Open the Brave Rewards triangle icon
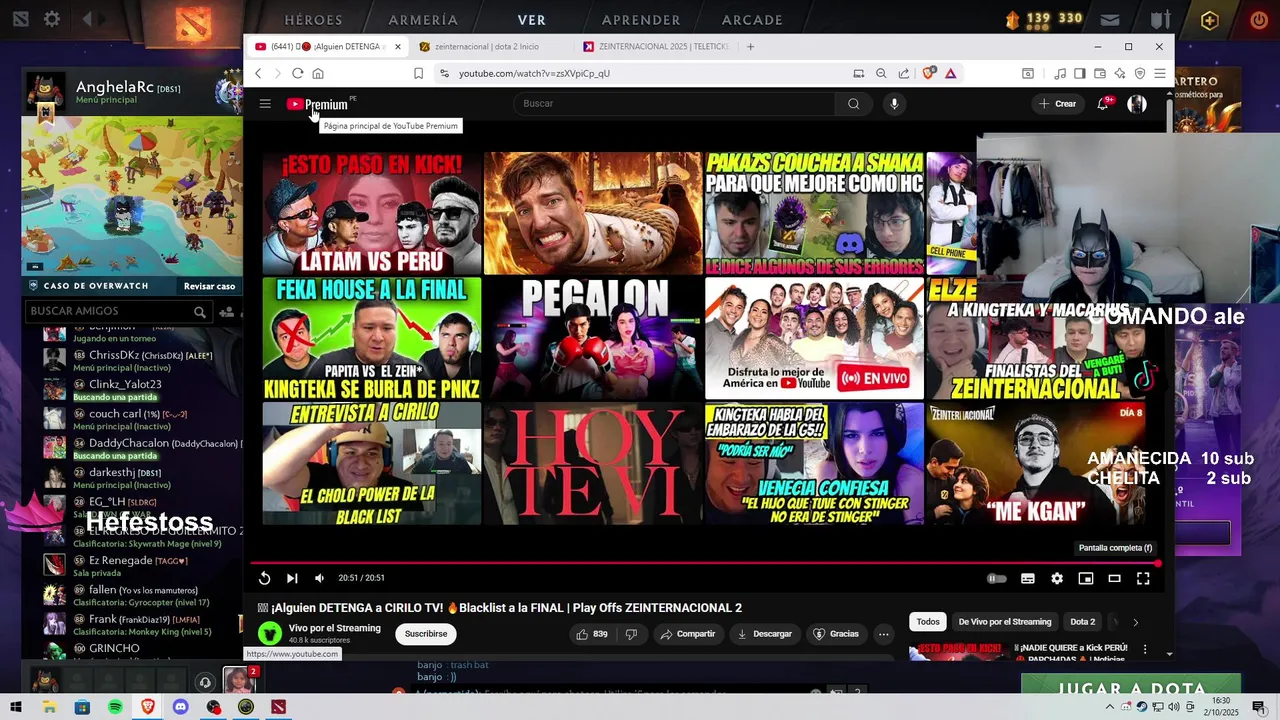 click(x=950, y=73)
